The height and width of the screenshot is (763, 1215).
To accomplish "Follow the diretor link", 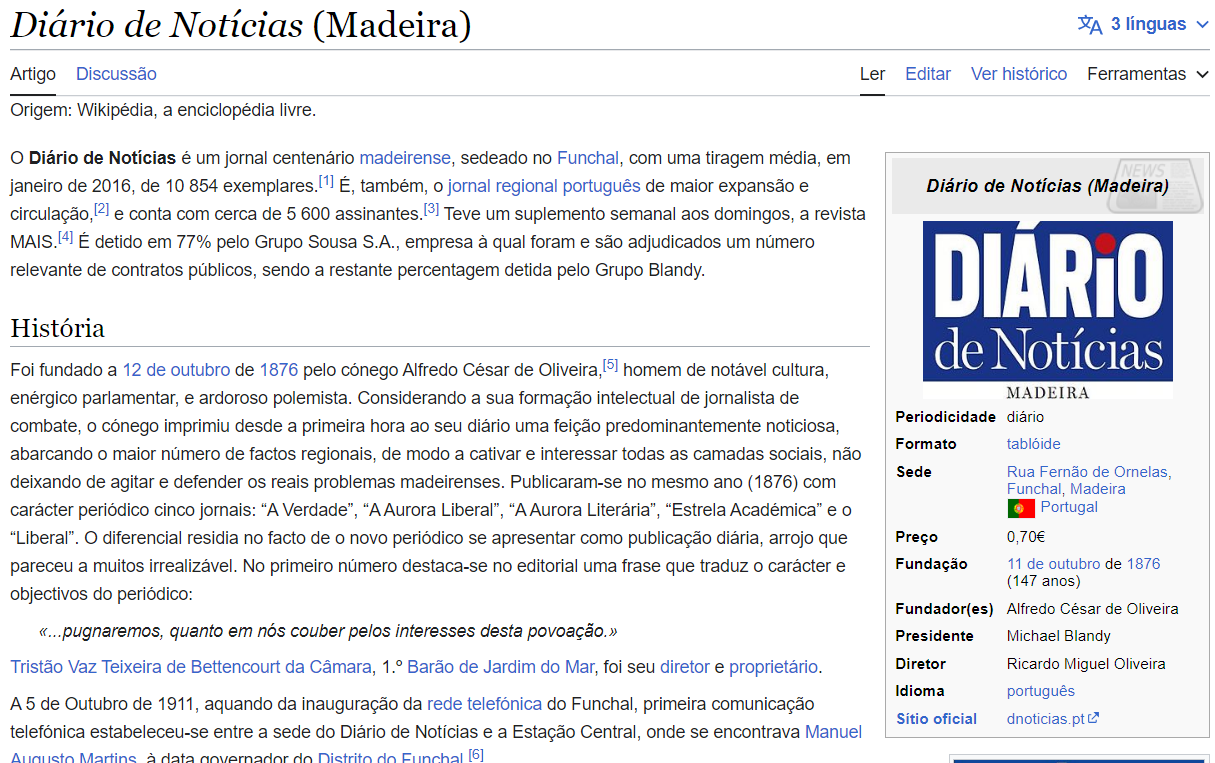I will pos(685,667).
